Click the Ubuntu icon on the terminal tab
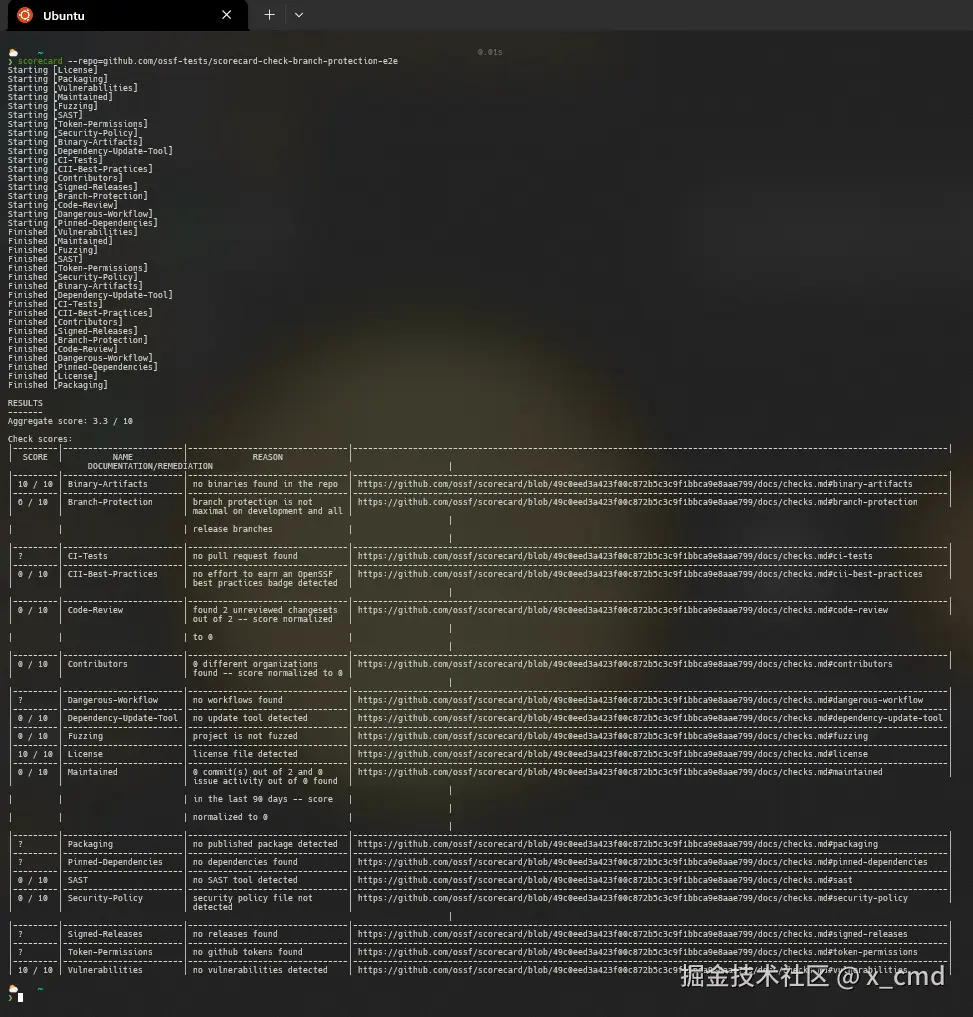This screenshot has width=973, height=1017. (x=27, y=15)
